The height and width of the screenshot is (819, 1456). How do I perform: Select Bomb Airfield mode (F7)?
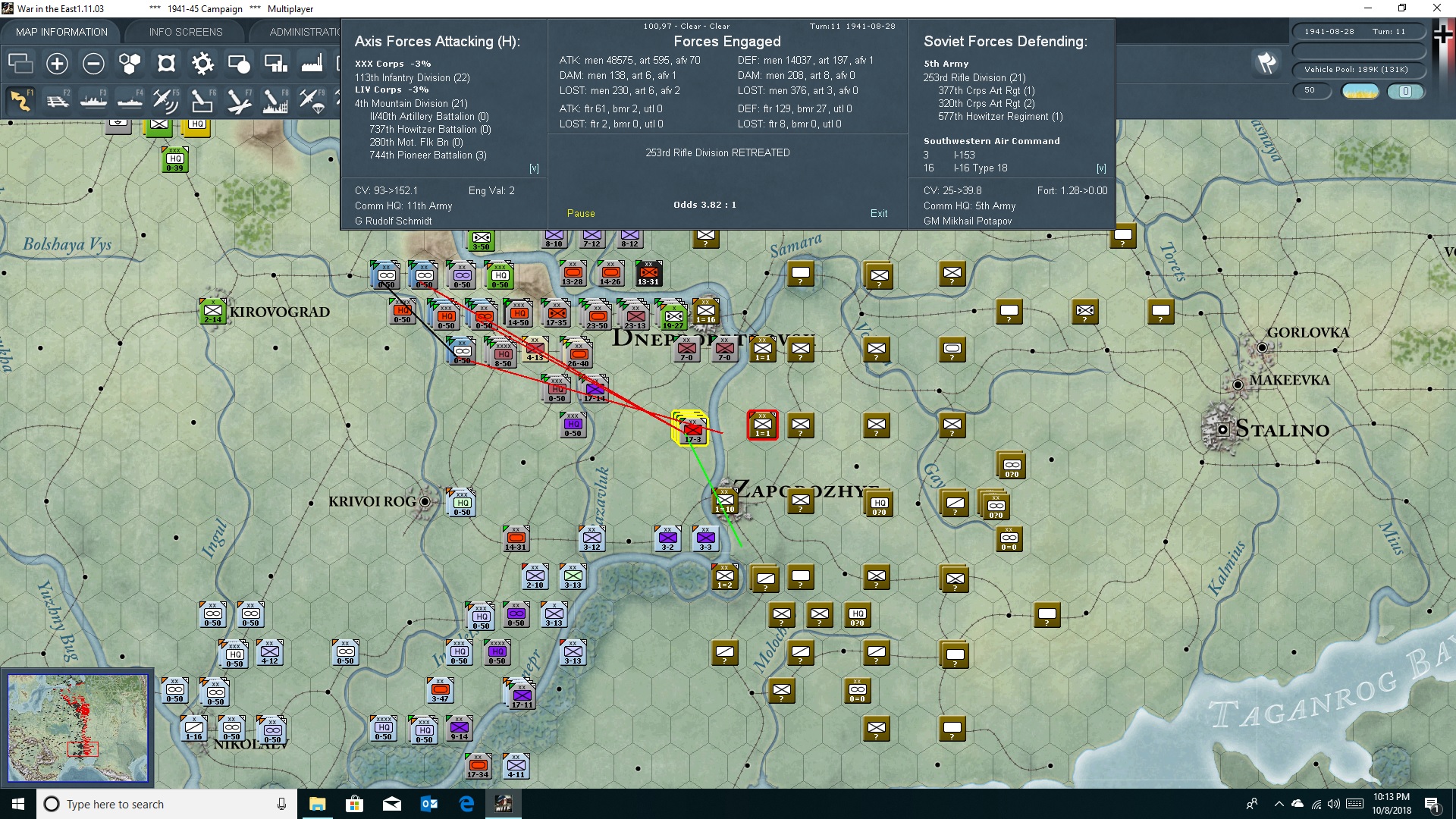[239, 100]
